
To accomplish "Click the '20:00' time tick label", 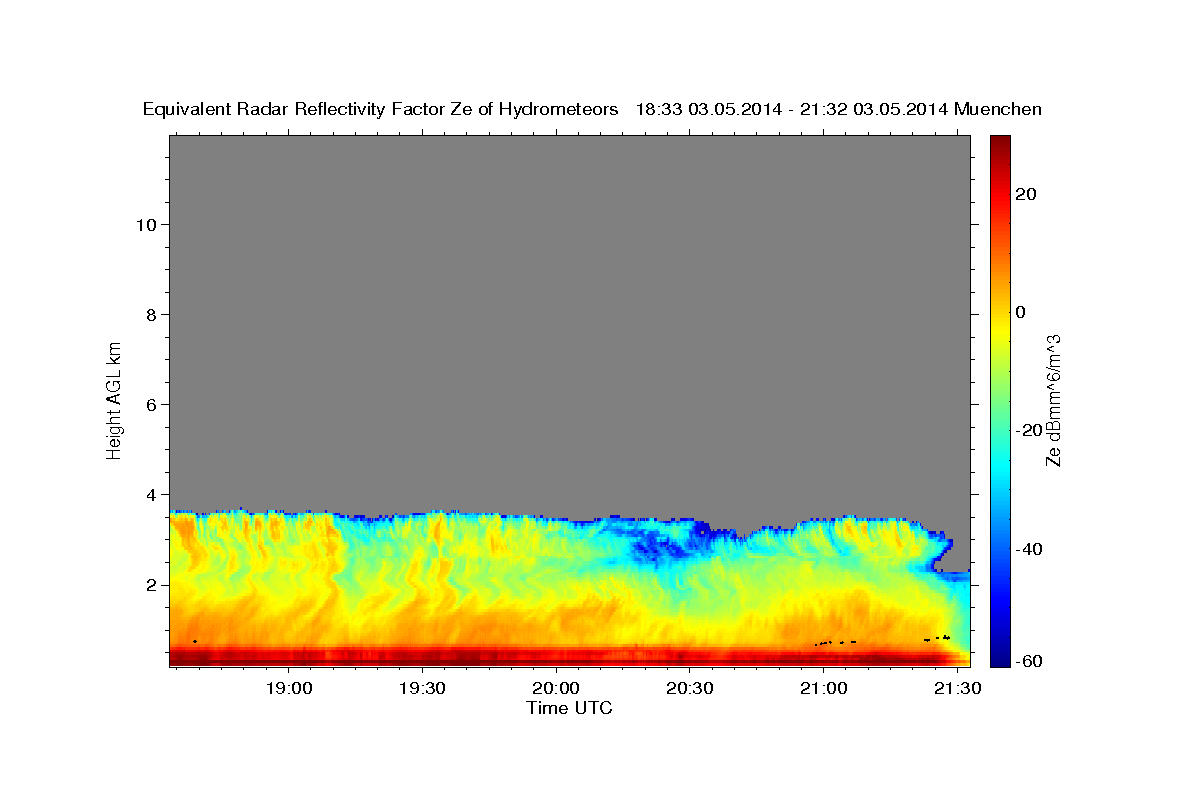I will (556, 689).
